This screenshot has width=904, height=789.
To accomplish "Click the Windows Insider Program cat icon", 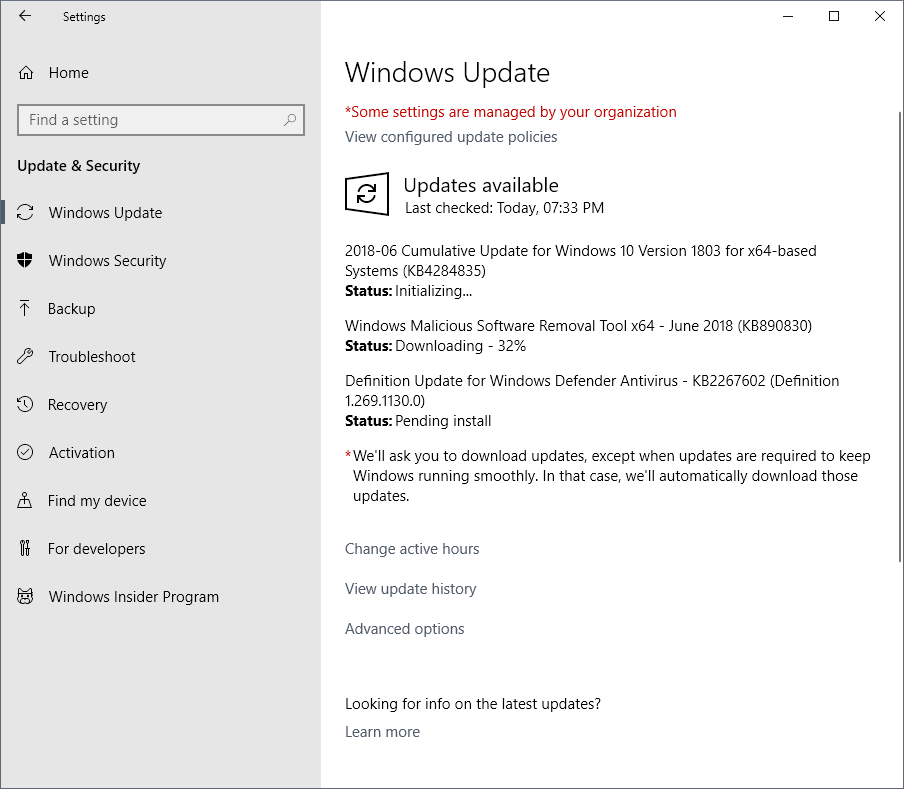I will click(x=25, y=596).
